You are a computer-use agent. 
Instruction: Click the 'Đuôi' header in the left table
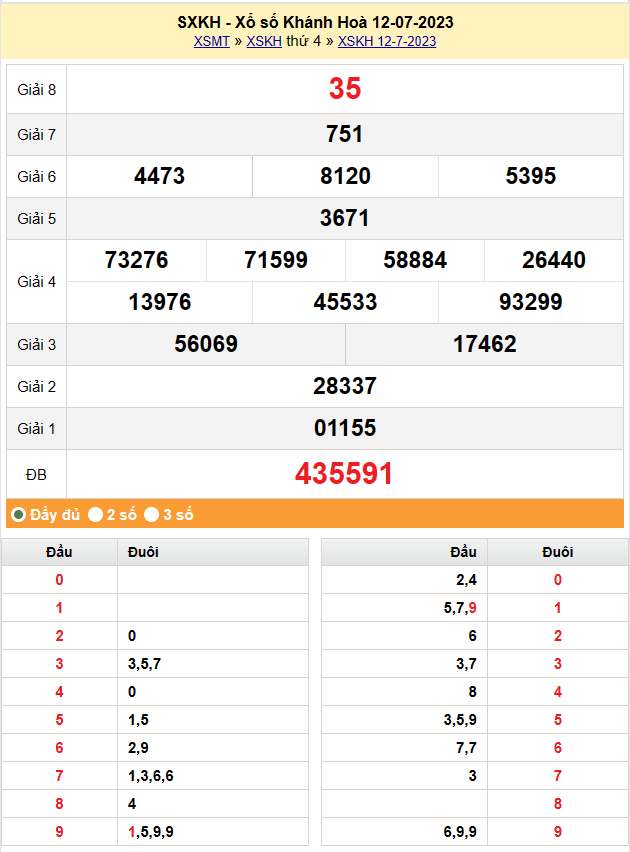(x=143, y=552)
